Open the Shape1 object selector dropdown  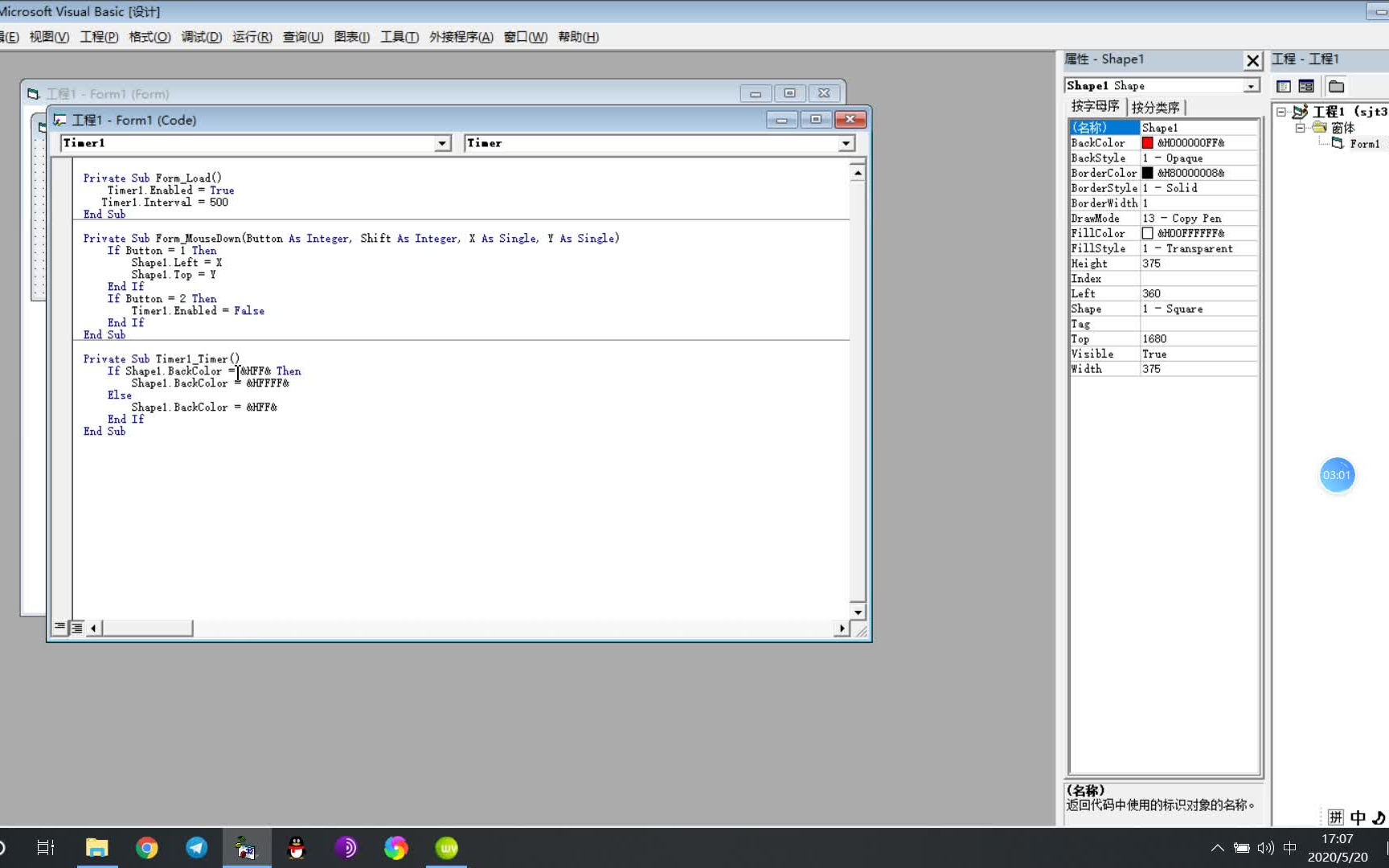(1251, 86)
